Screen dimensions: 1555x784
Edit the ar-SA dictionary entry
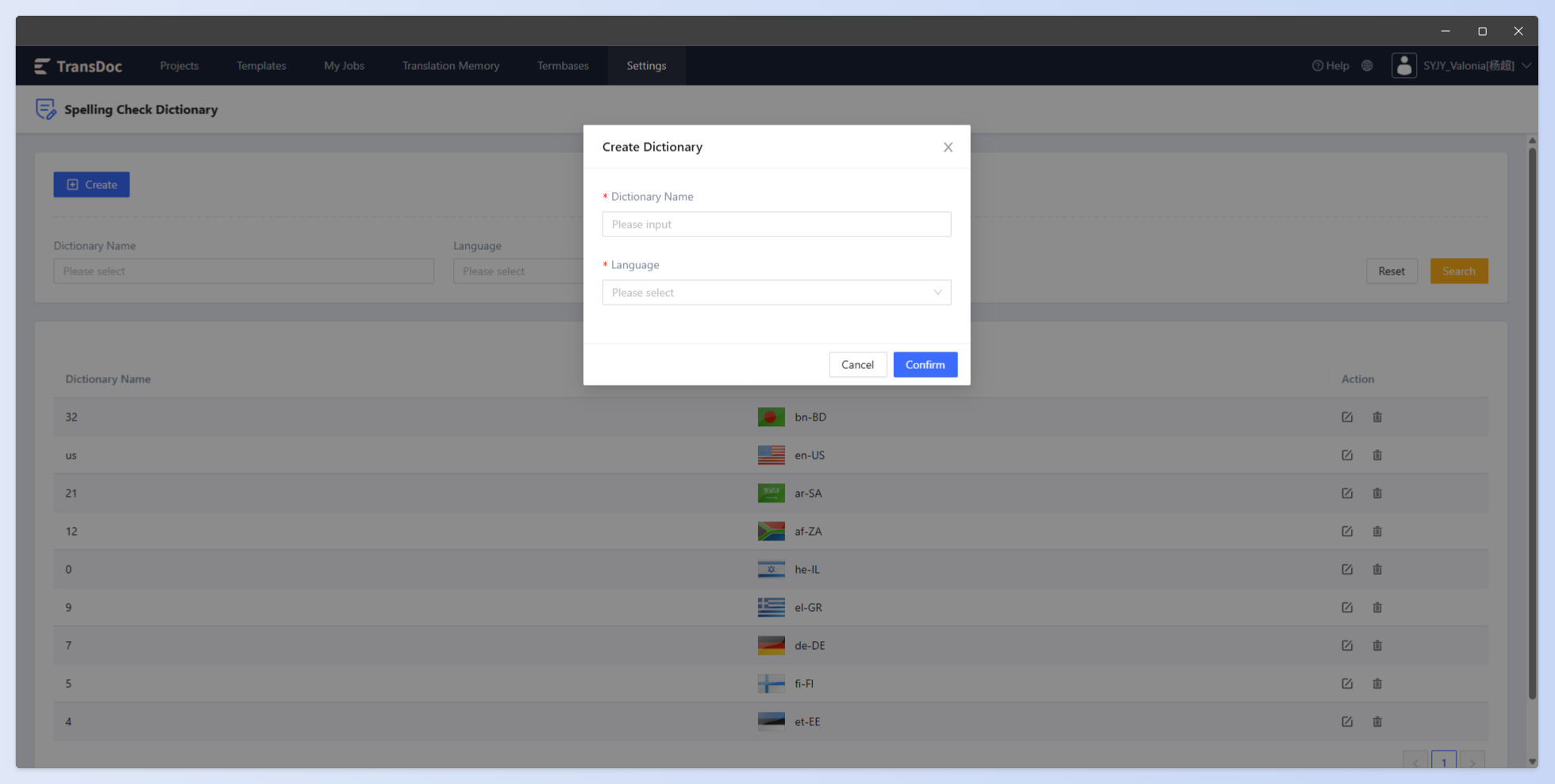[x=1347, y=493]
